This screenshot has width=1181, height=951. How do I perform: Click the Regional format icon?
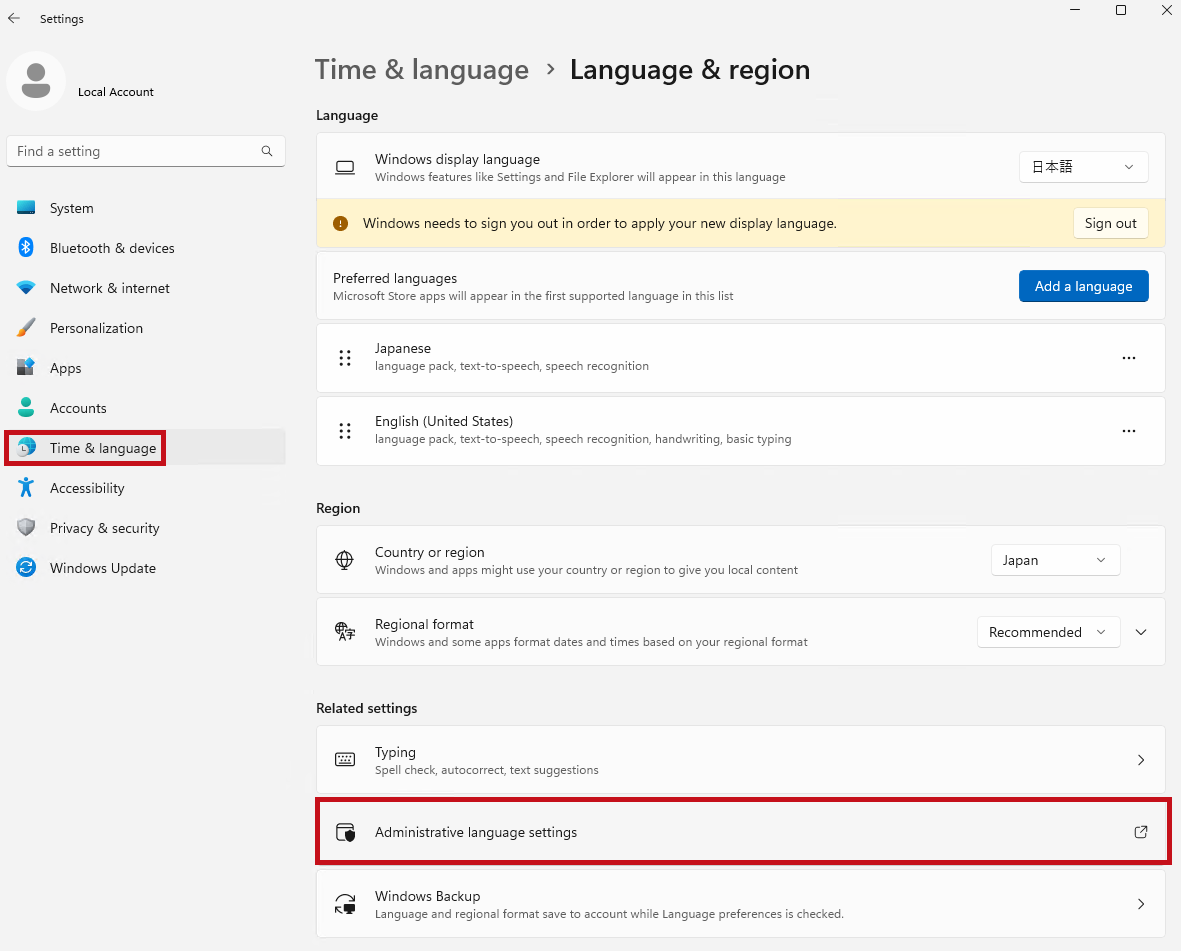345,632
